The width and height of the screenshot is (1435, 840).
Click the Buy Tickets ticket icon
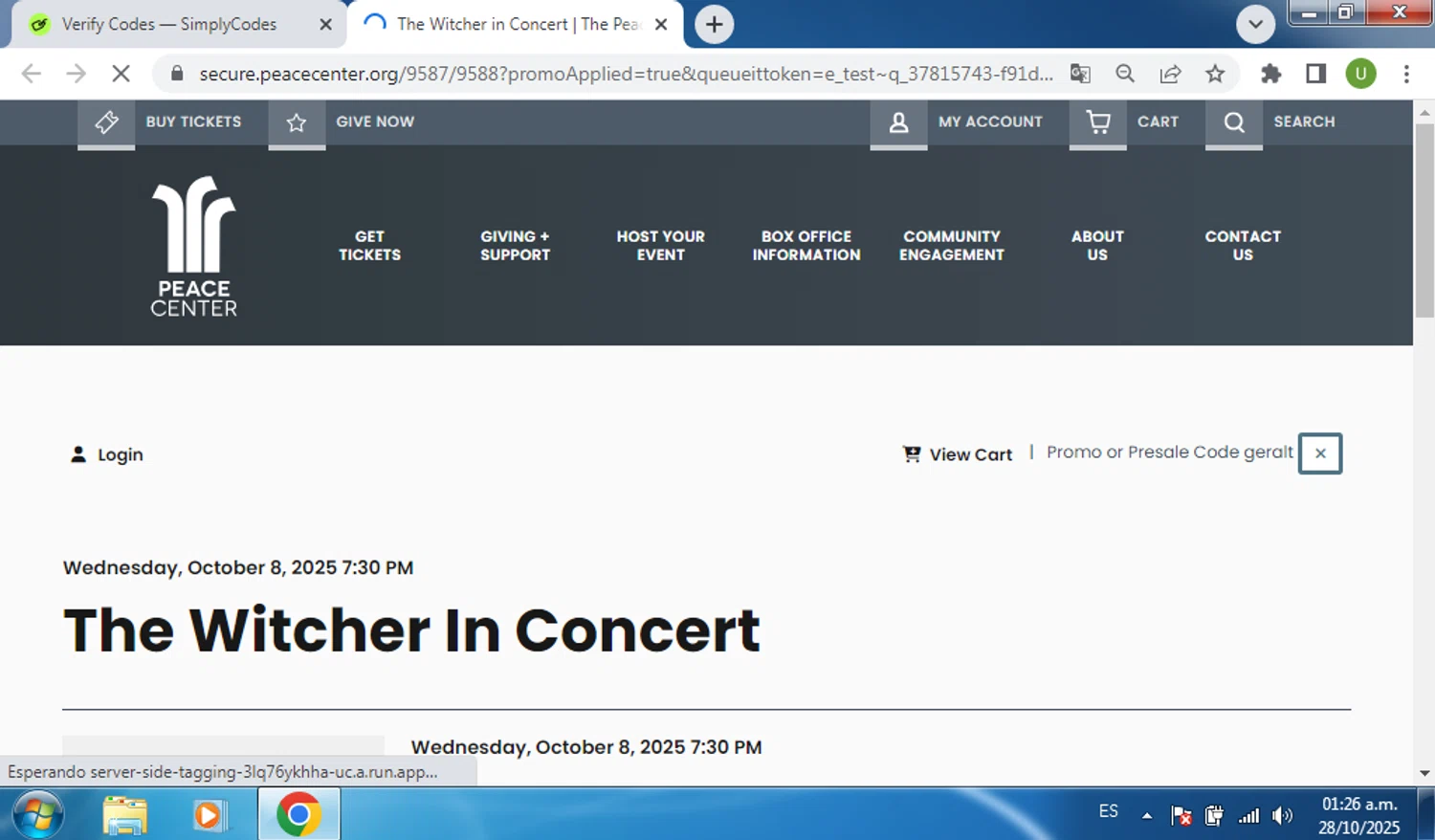(106, 122)
